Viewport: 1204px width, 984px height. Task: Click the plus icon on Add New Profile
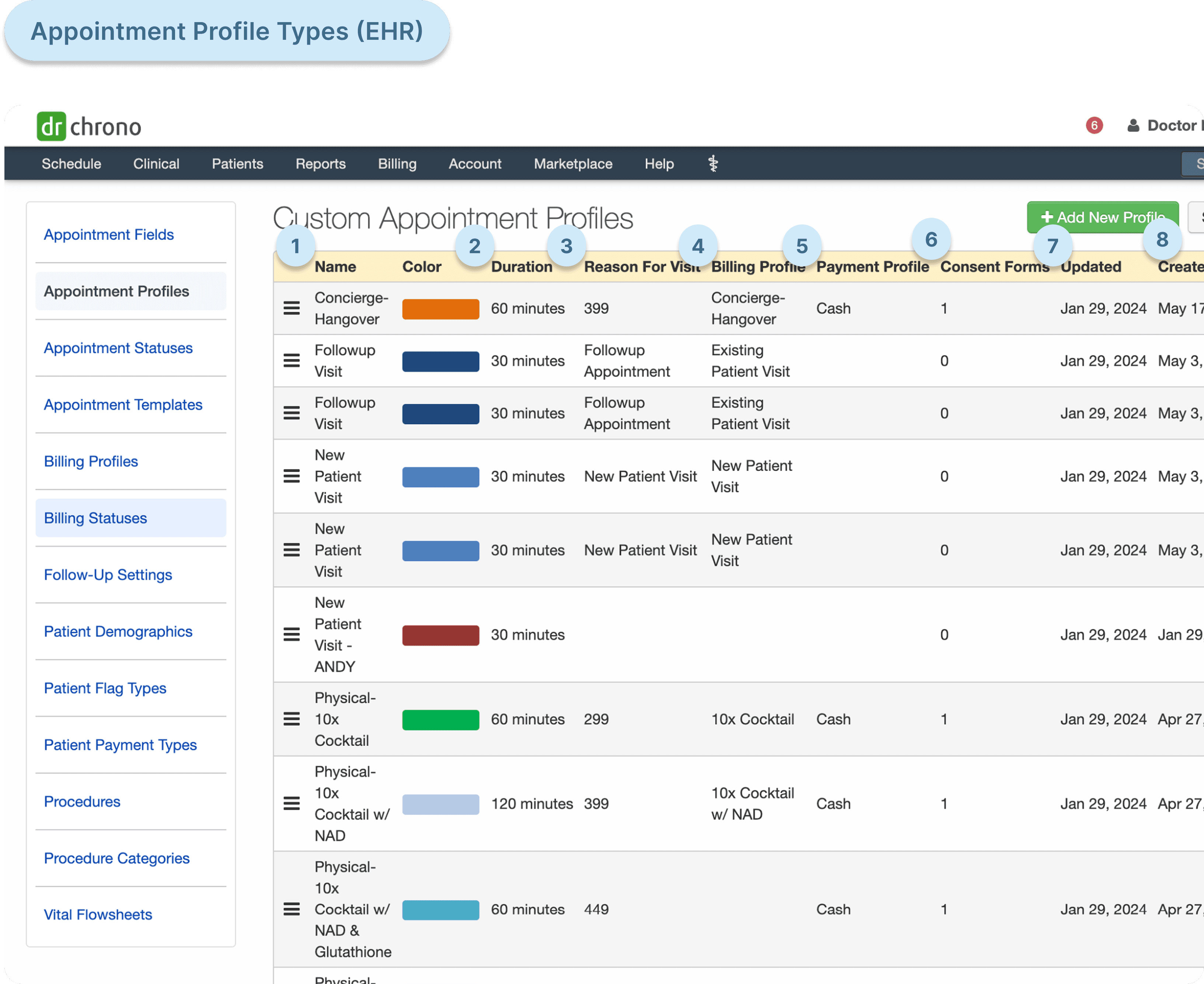1046,217
